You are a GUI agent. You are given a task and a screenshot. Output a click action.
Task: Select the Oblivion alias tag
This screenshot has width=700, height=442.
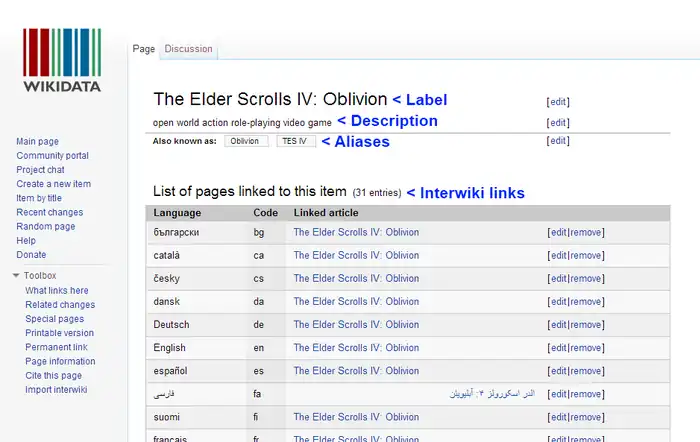click(x=245, y=141)
